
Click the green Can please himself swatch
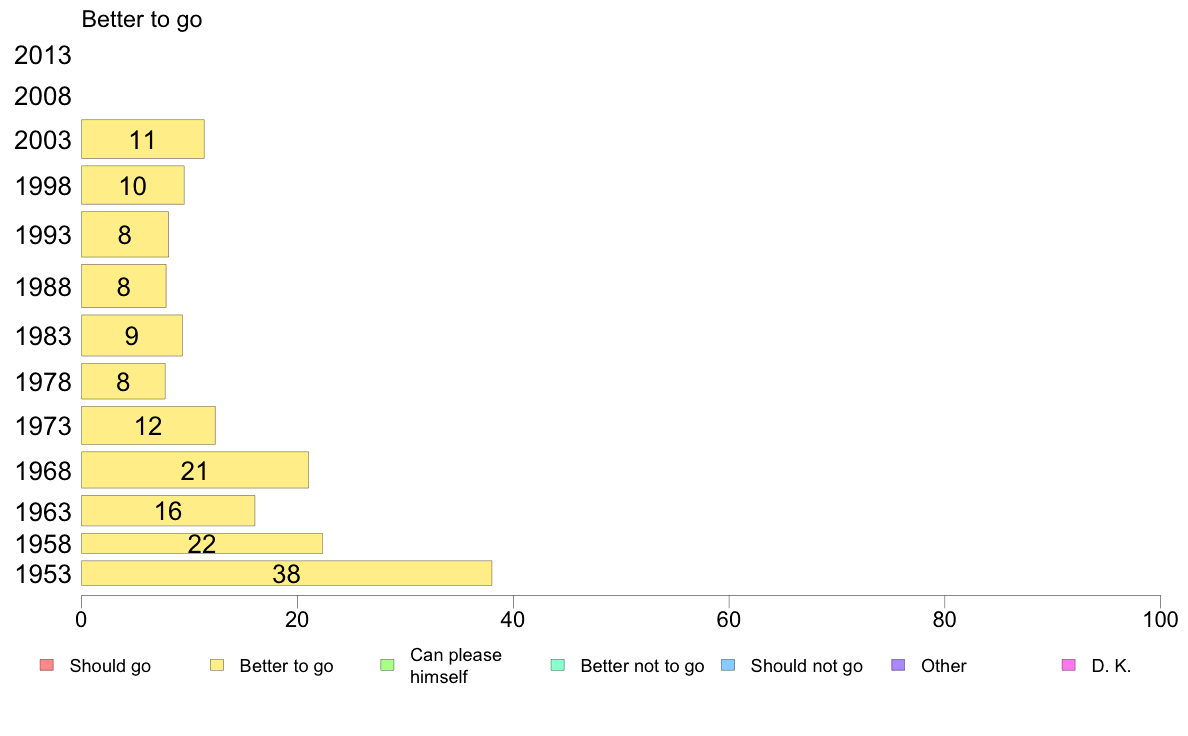pyautogui.click(x=387, y=665)
